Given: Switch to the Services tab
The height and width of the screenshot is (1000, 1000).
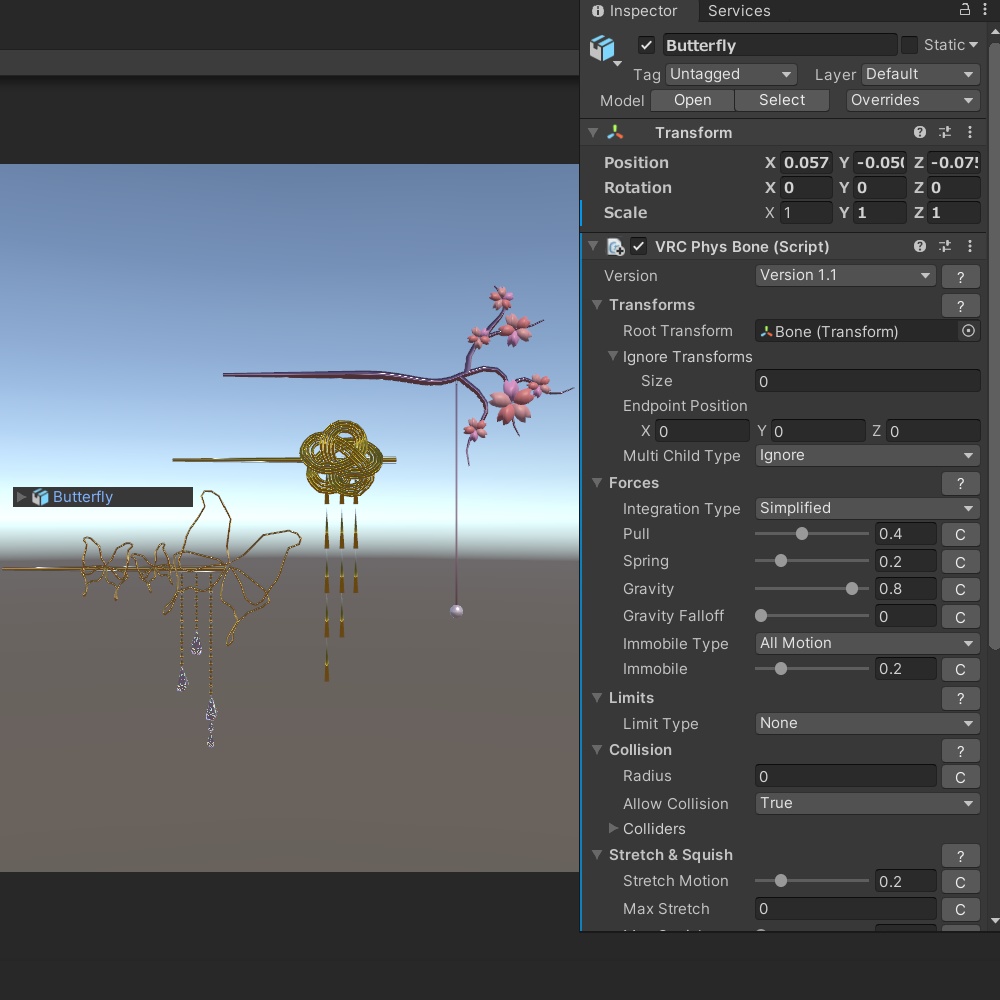Looking at the screenshot, I should (739, 11).
